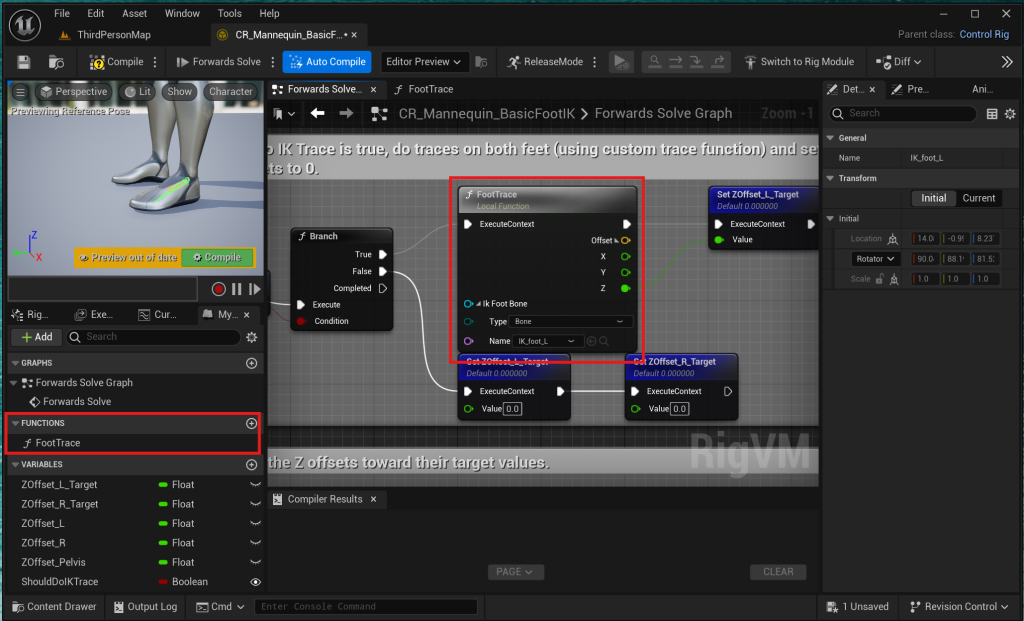Image resolution: width=1024 pixels, height=621 pixels.
Task: Click the graph back navigation arrow
Action: (317, 114)
